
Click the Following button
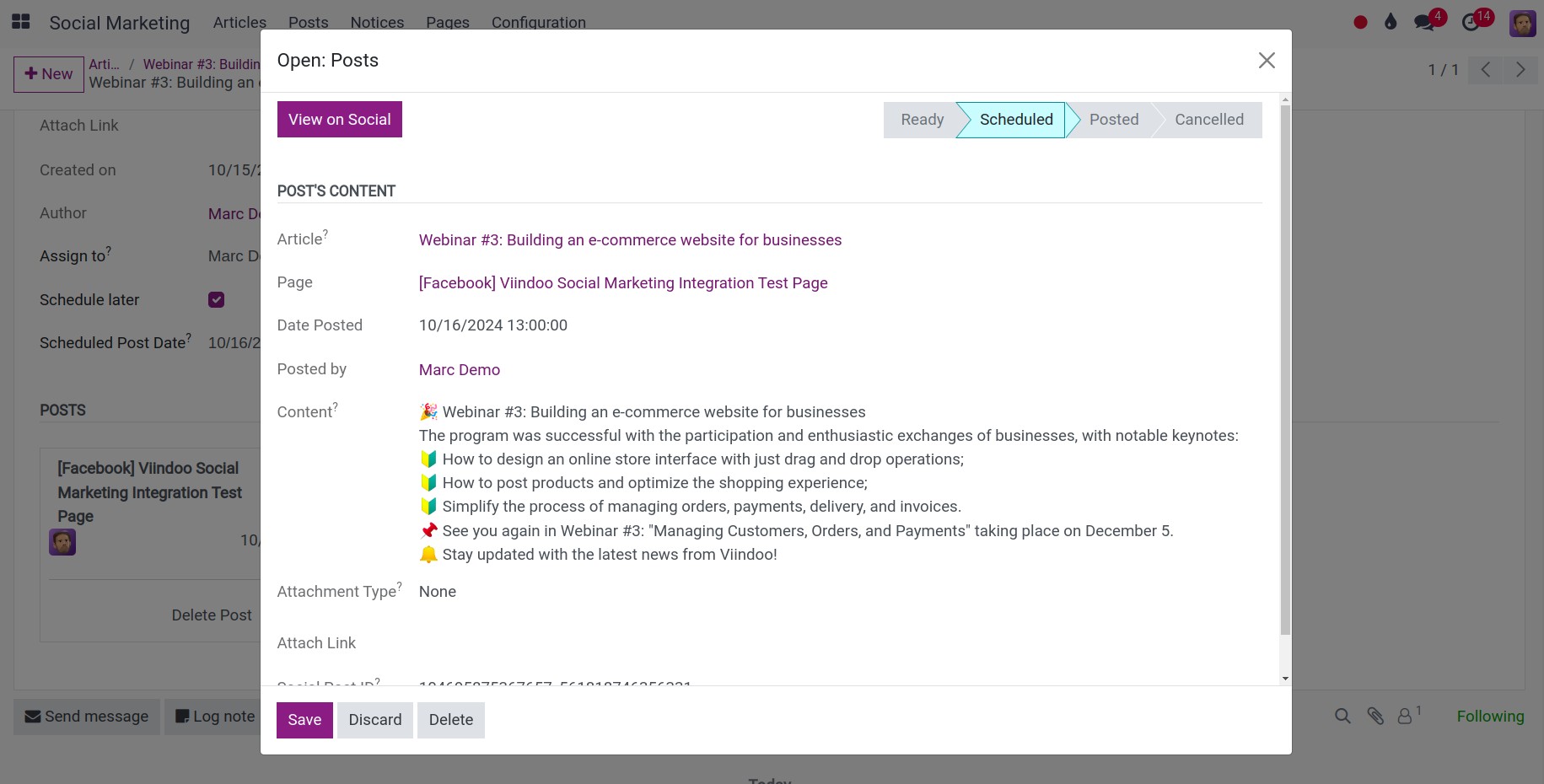coord(1490,717)
